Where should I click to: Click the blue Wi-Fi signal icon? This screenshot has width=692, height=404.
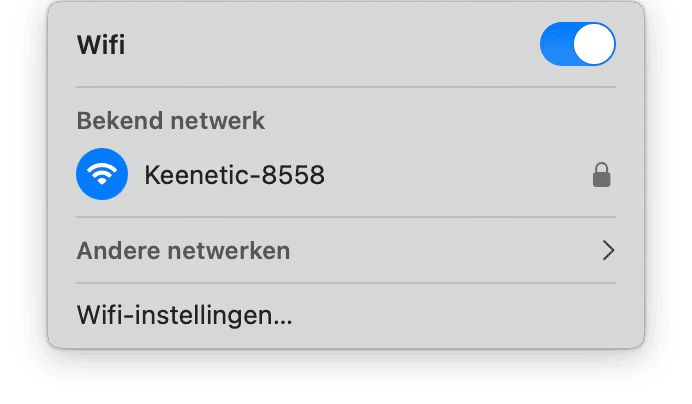pyautogui.click(x=102, y=174)
